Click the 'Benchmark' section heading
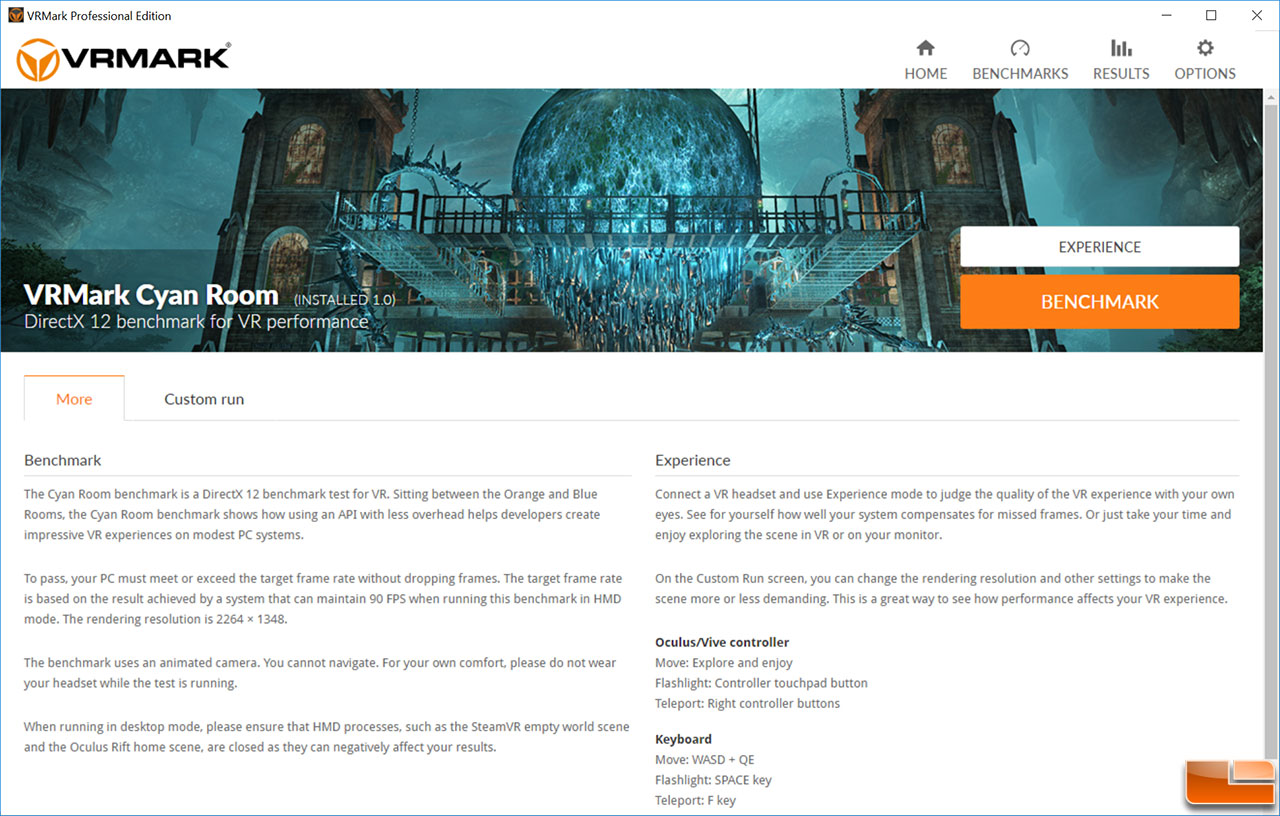 tap(63, 460)
